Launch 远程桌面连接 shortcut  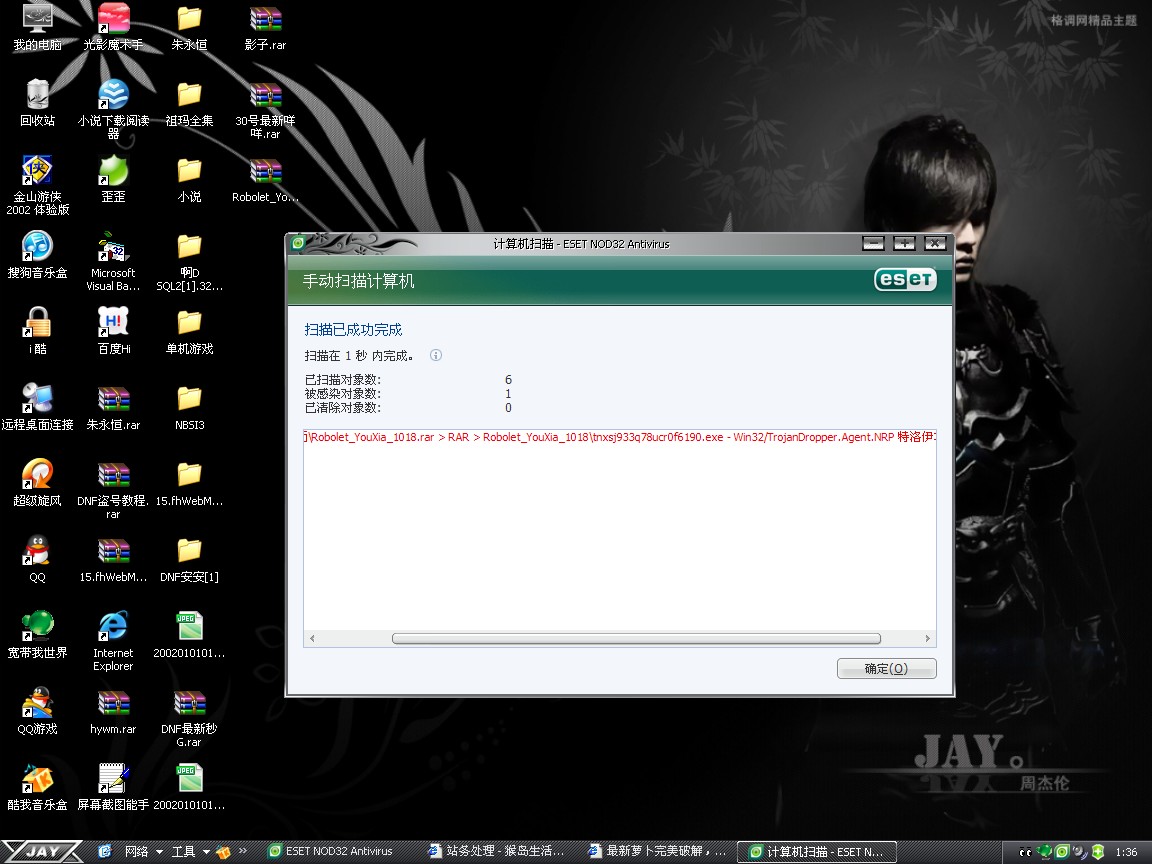(37, 406)
